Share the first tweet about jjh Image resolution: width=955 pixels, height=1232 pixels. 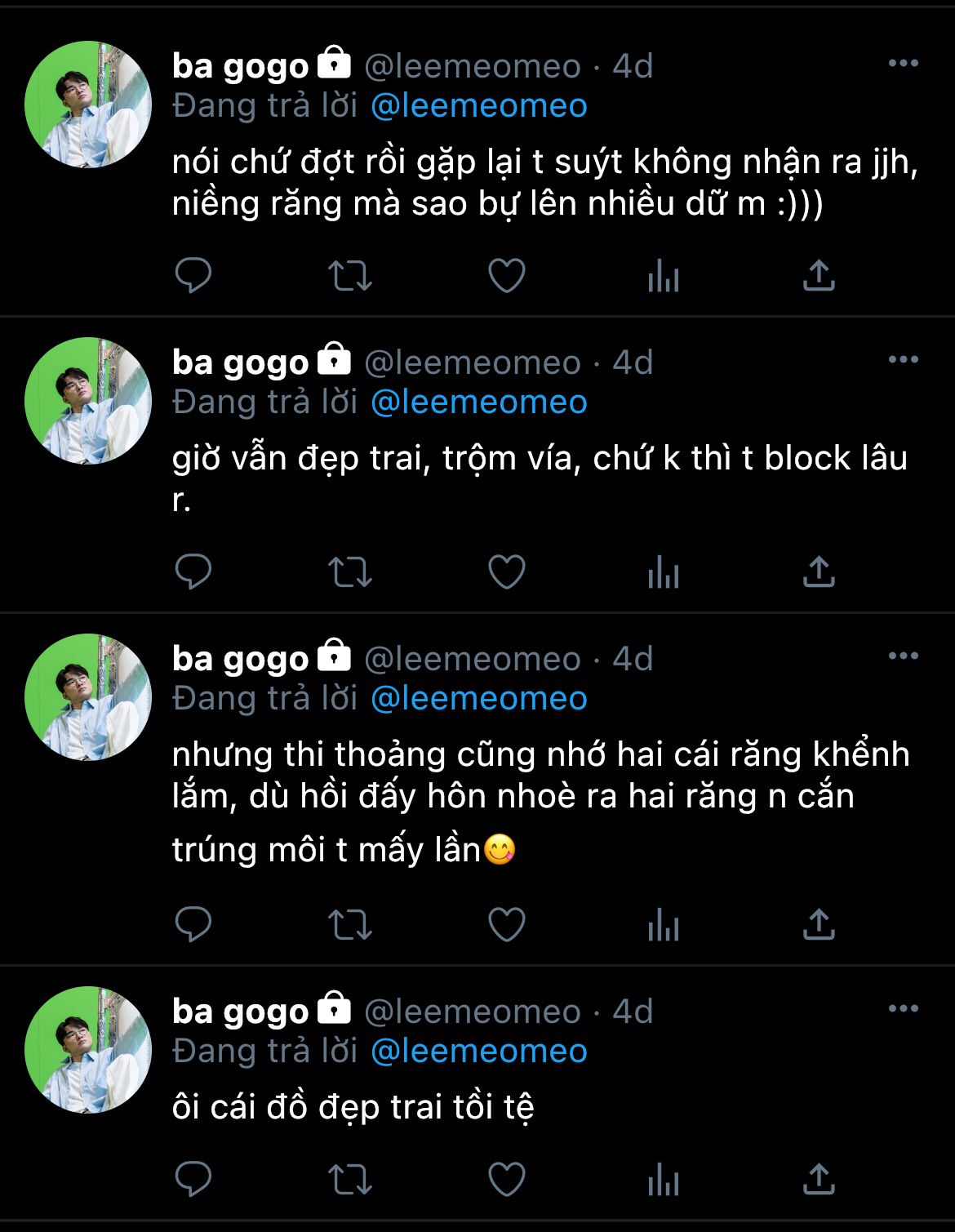pyautogui.click(x=819, y=276)
